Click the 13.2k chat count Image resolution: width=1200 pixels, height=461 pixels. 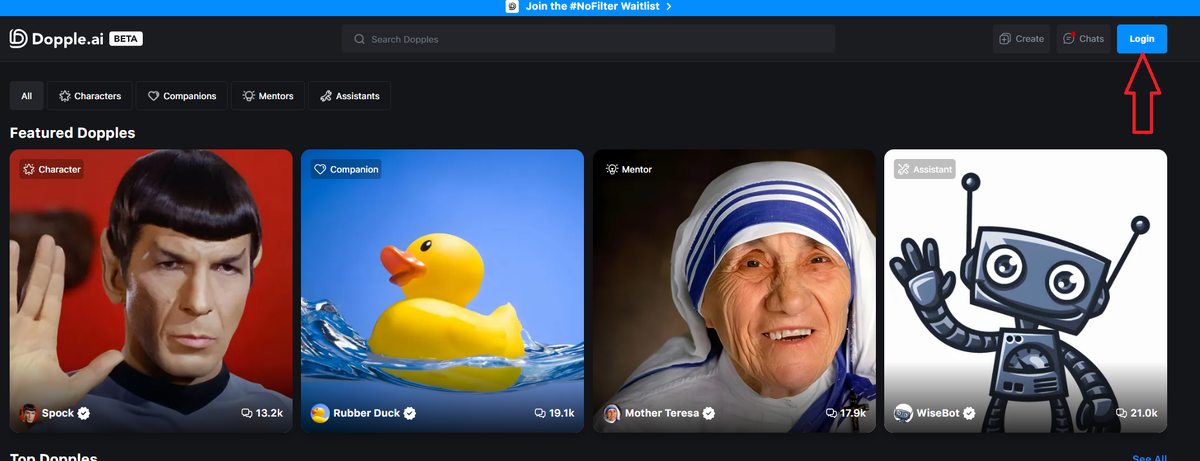(269, 413)
